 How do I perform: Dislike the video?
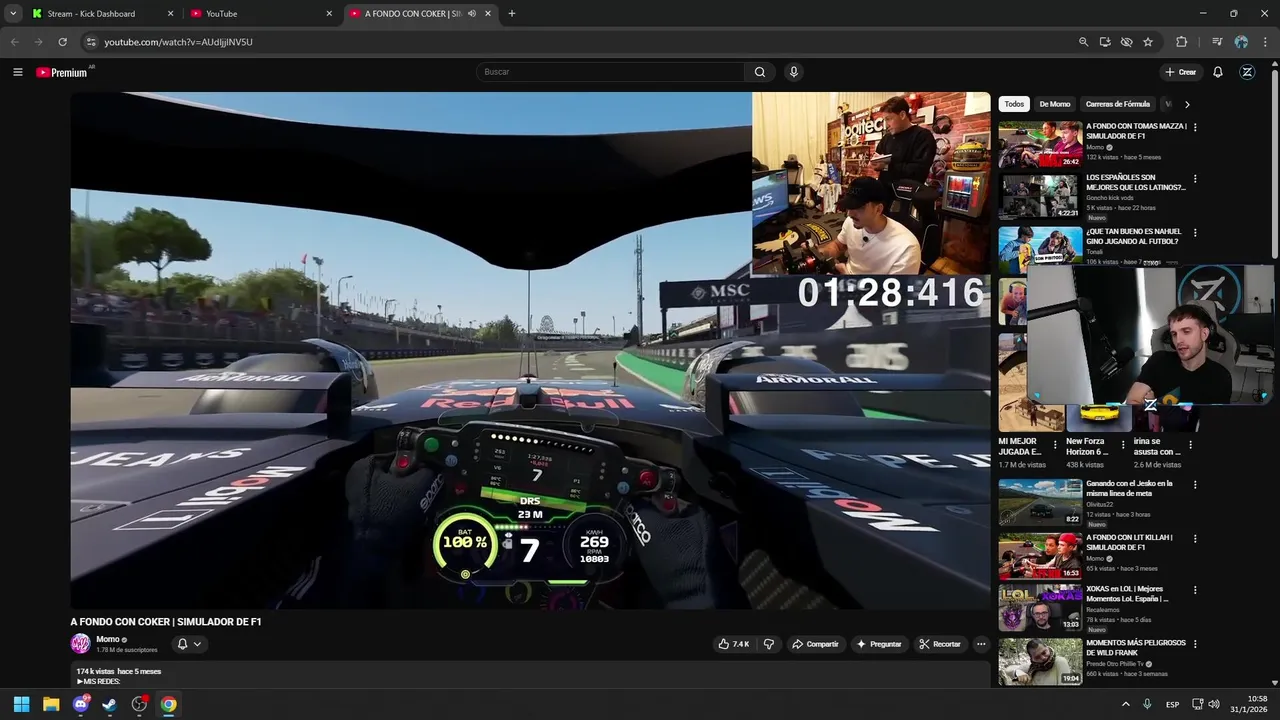coord(768,644)
